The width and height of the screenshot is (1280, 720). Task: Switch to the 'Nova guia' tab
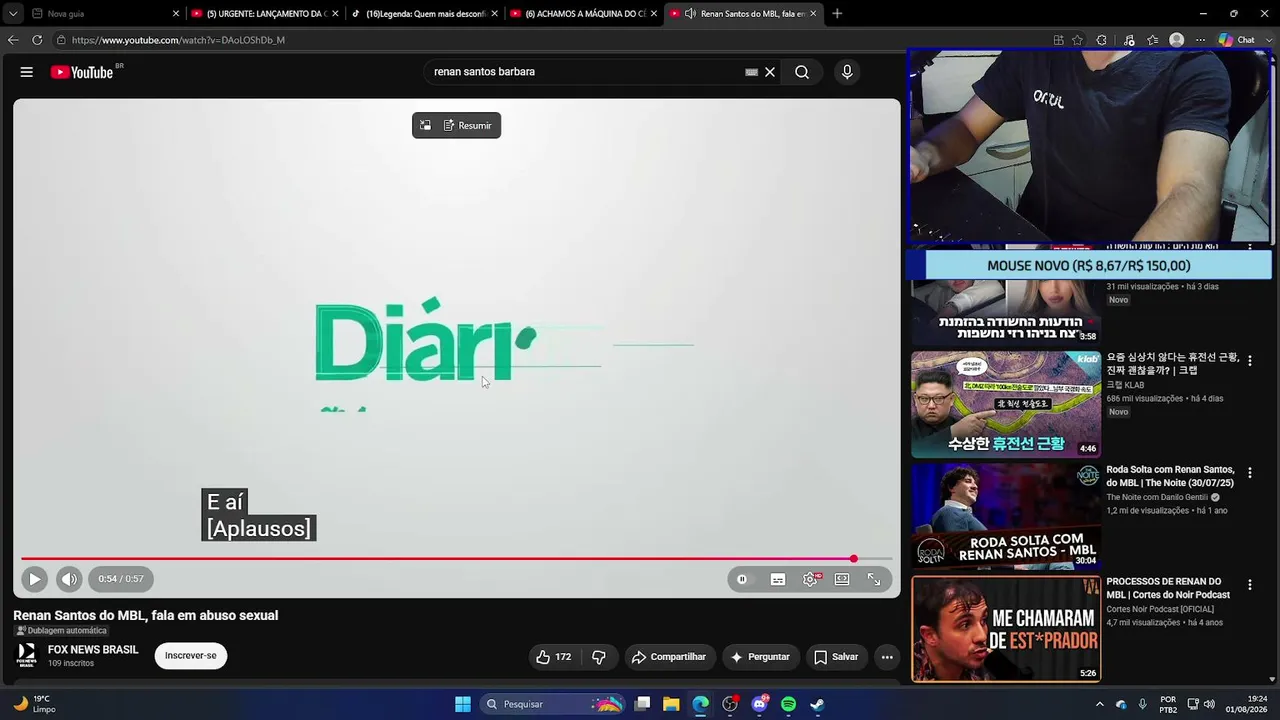coord(105,14)
